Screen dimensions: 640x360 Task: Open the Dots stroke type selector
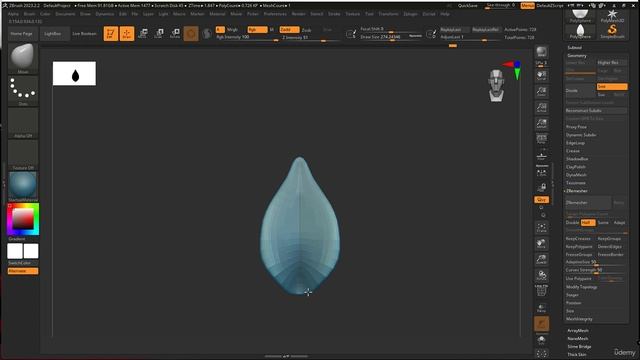pos(23,91)
